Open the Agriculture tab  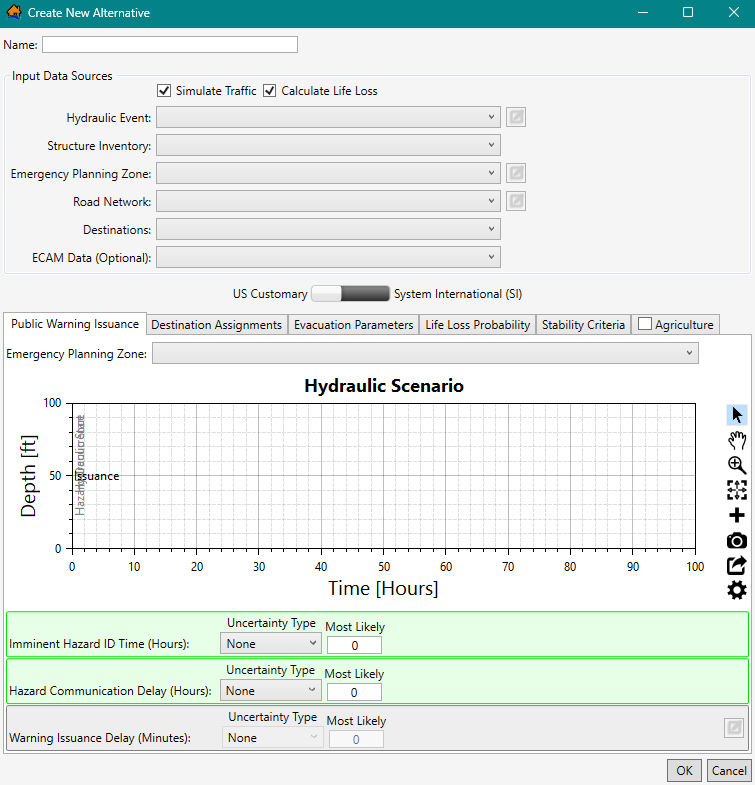(x=684, y=325)
